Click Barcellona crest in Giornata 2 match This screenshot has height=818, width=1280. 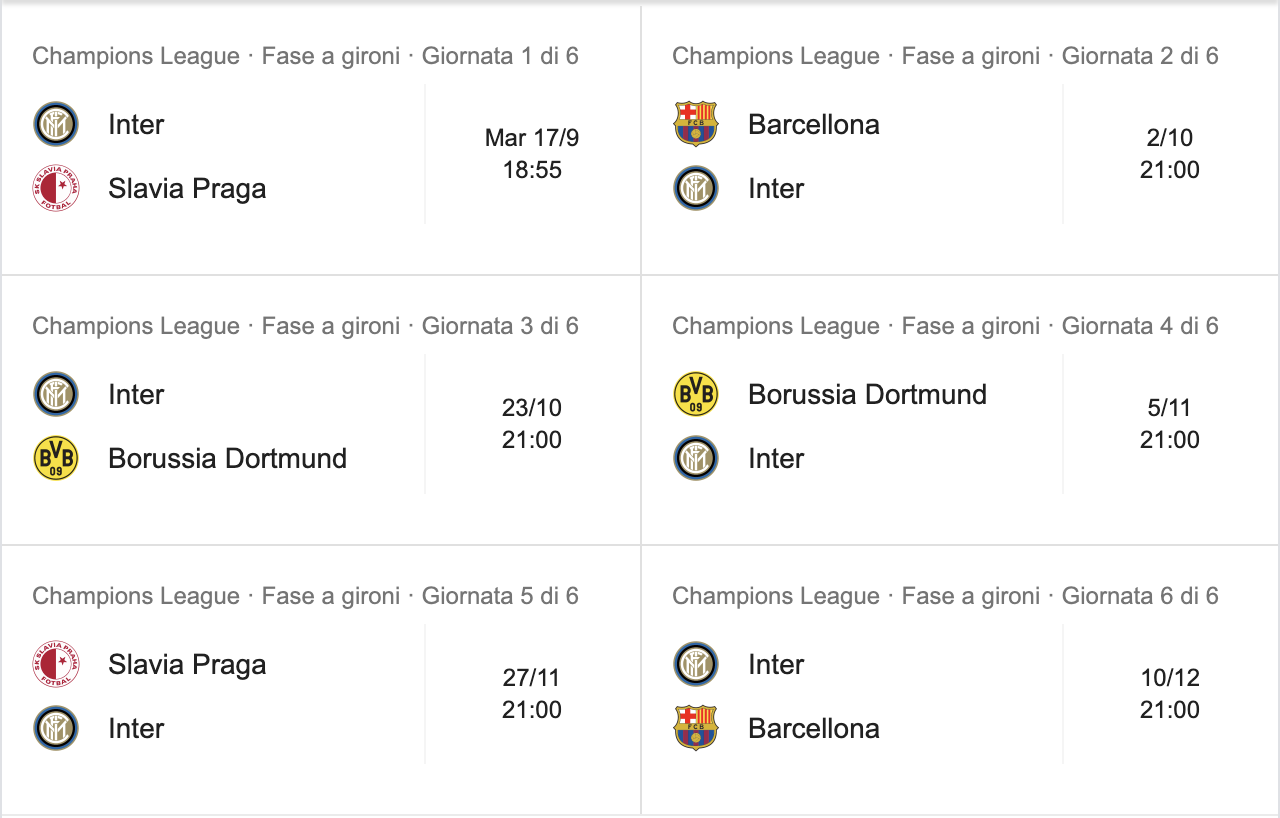696,124
